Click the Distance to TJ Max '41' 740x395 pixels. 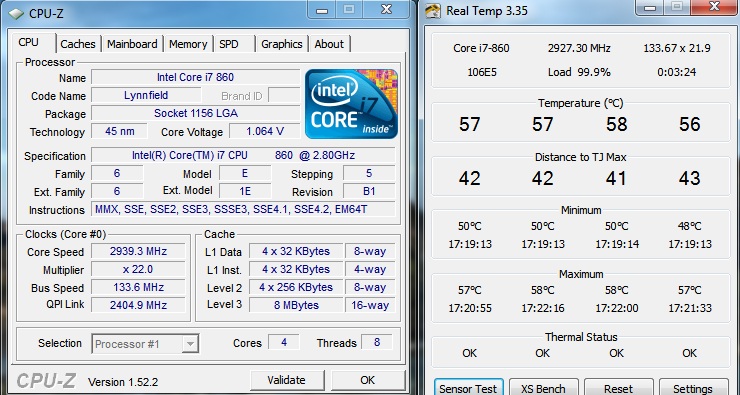[616, 178]
